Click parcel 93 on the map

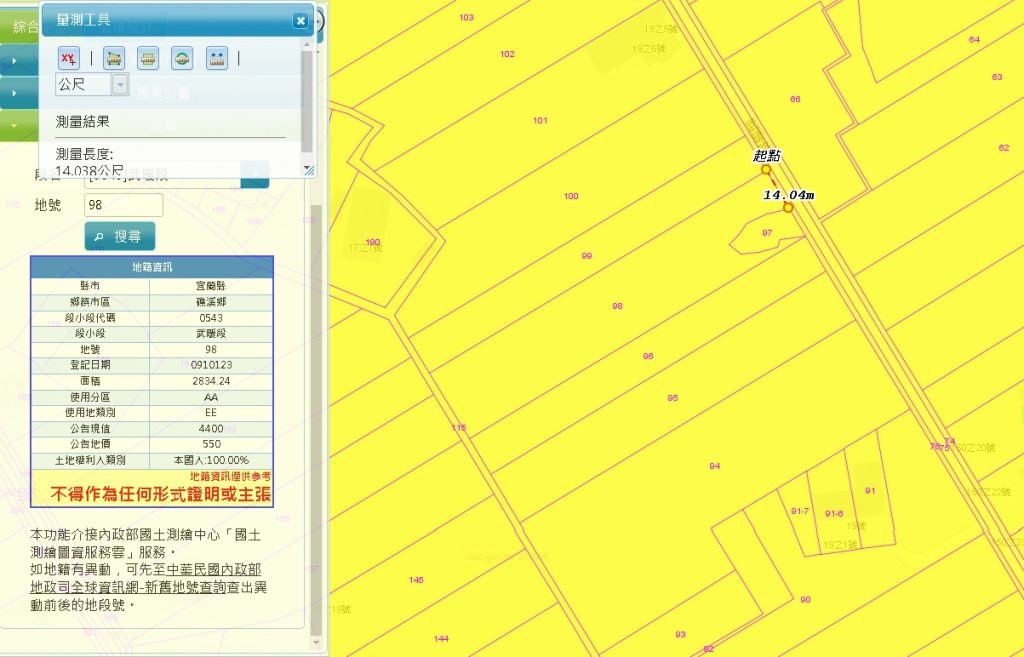pos(680,634)
